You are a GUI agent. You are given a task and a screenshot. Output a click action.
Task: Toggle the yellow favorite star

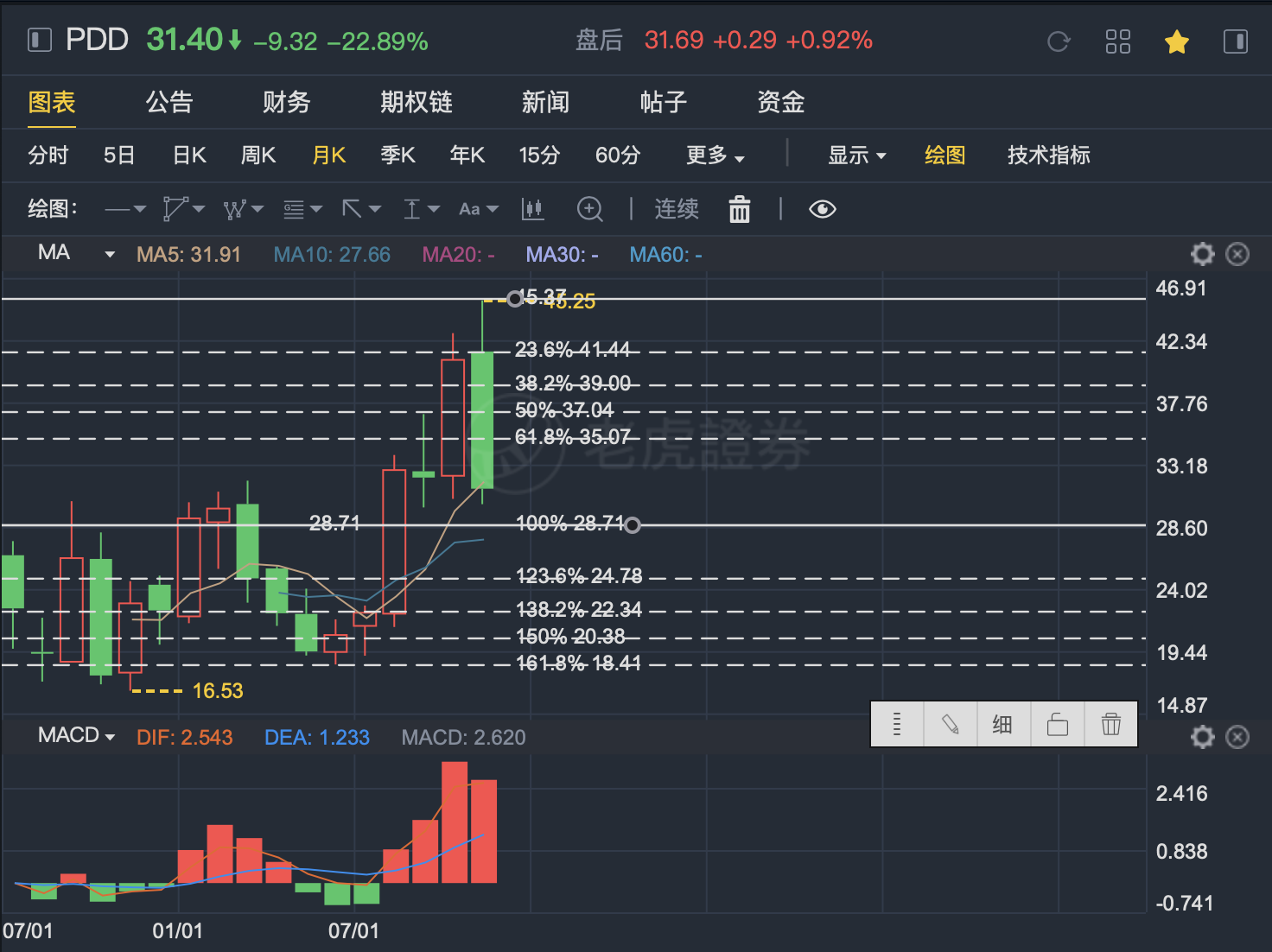[x=1177, y=41]
